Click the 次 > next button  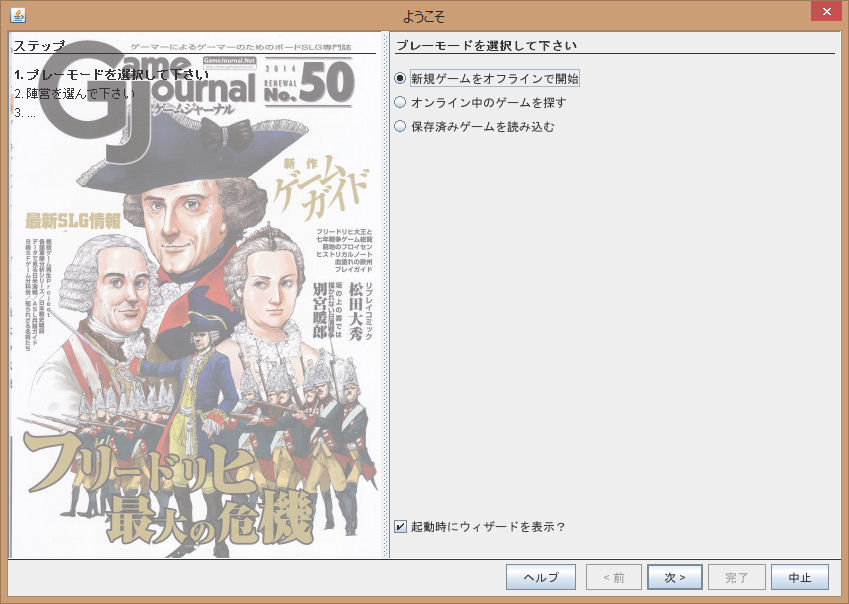(x=675, y=577)
